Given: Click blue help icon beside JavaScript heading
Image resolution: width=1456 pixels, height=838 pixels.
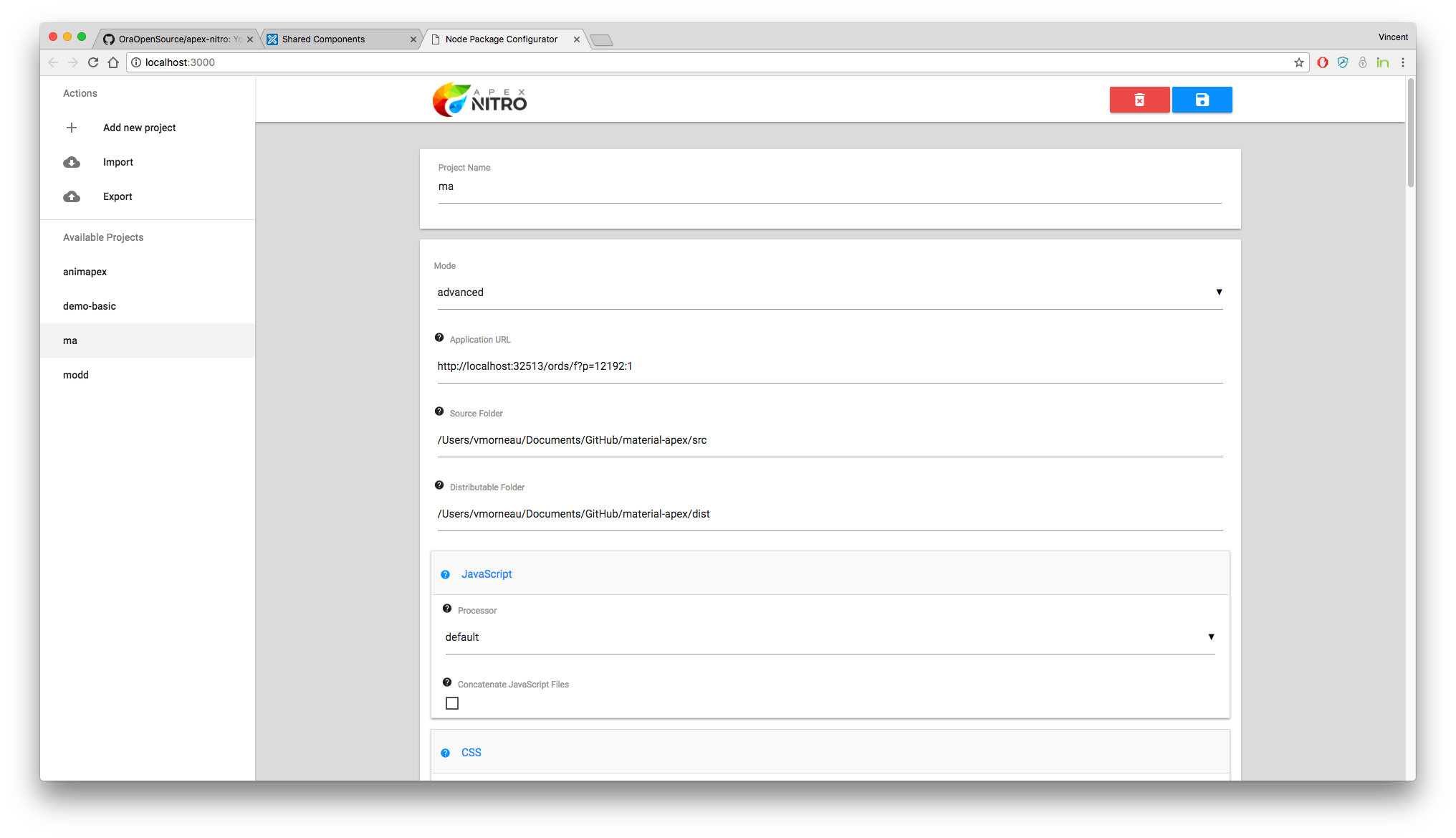Looking at the screenshot, I should pyautogui.click(x=445, y=575).
